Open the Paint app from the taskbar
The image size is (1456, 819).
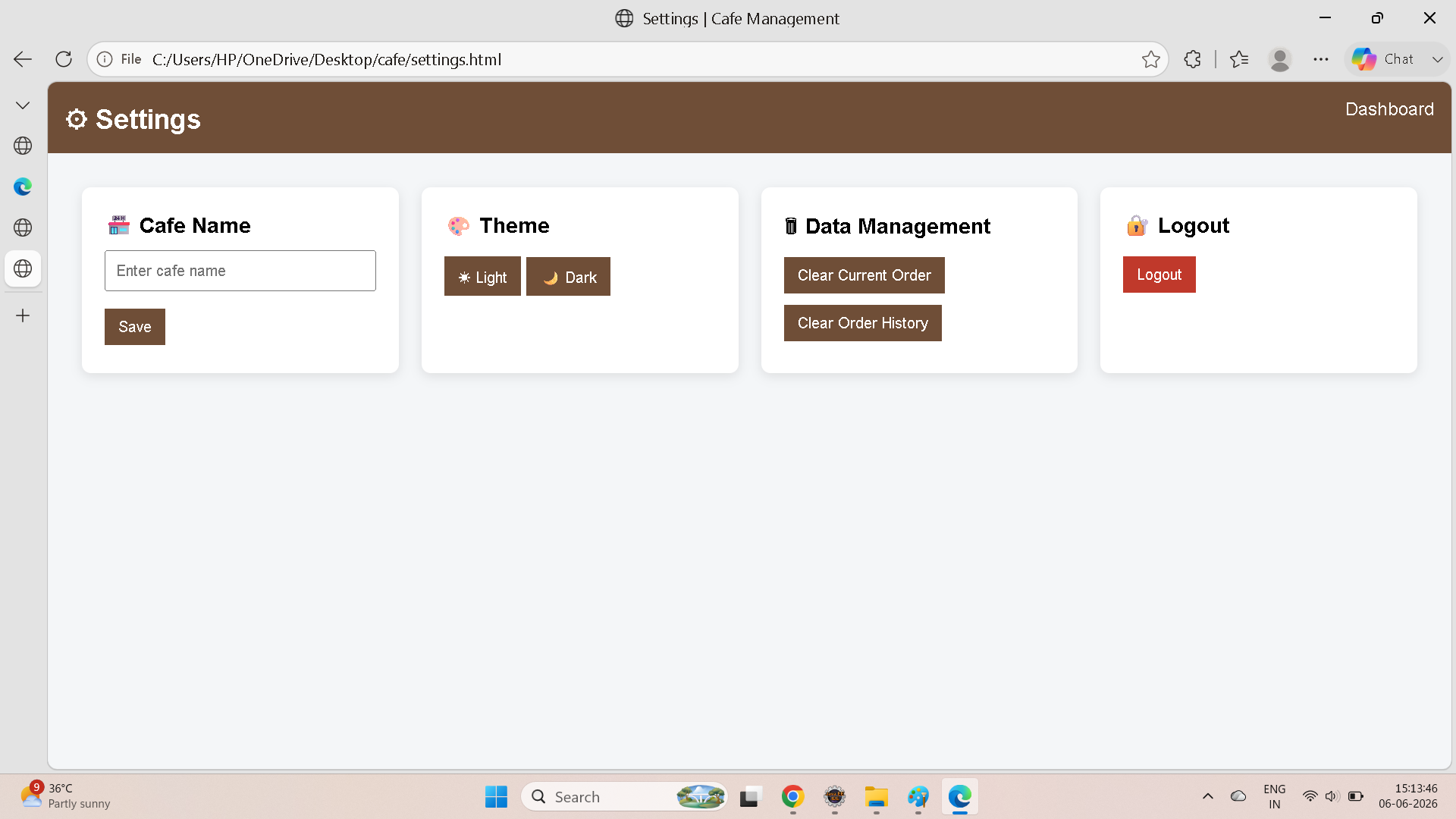click(918, 797)
